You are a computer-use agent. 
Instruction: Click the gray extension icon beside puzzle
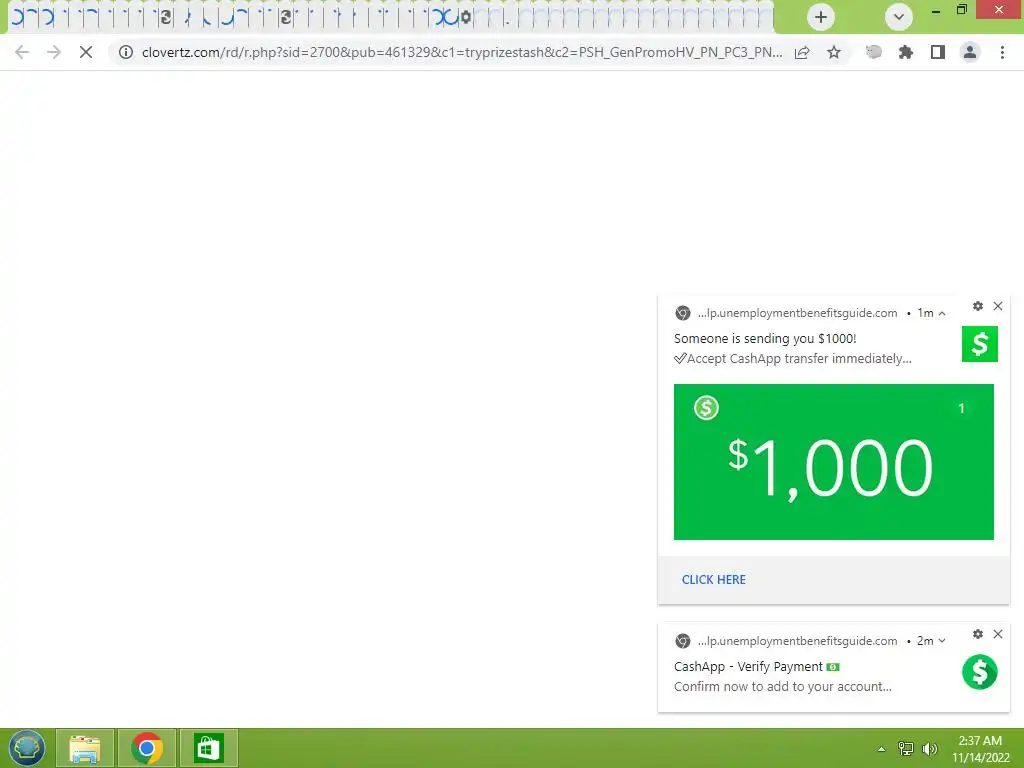pos(874,52)
